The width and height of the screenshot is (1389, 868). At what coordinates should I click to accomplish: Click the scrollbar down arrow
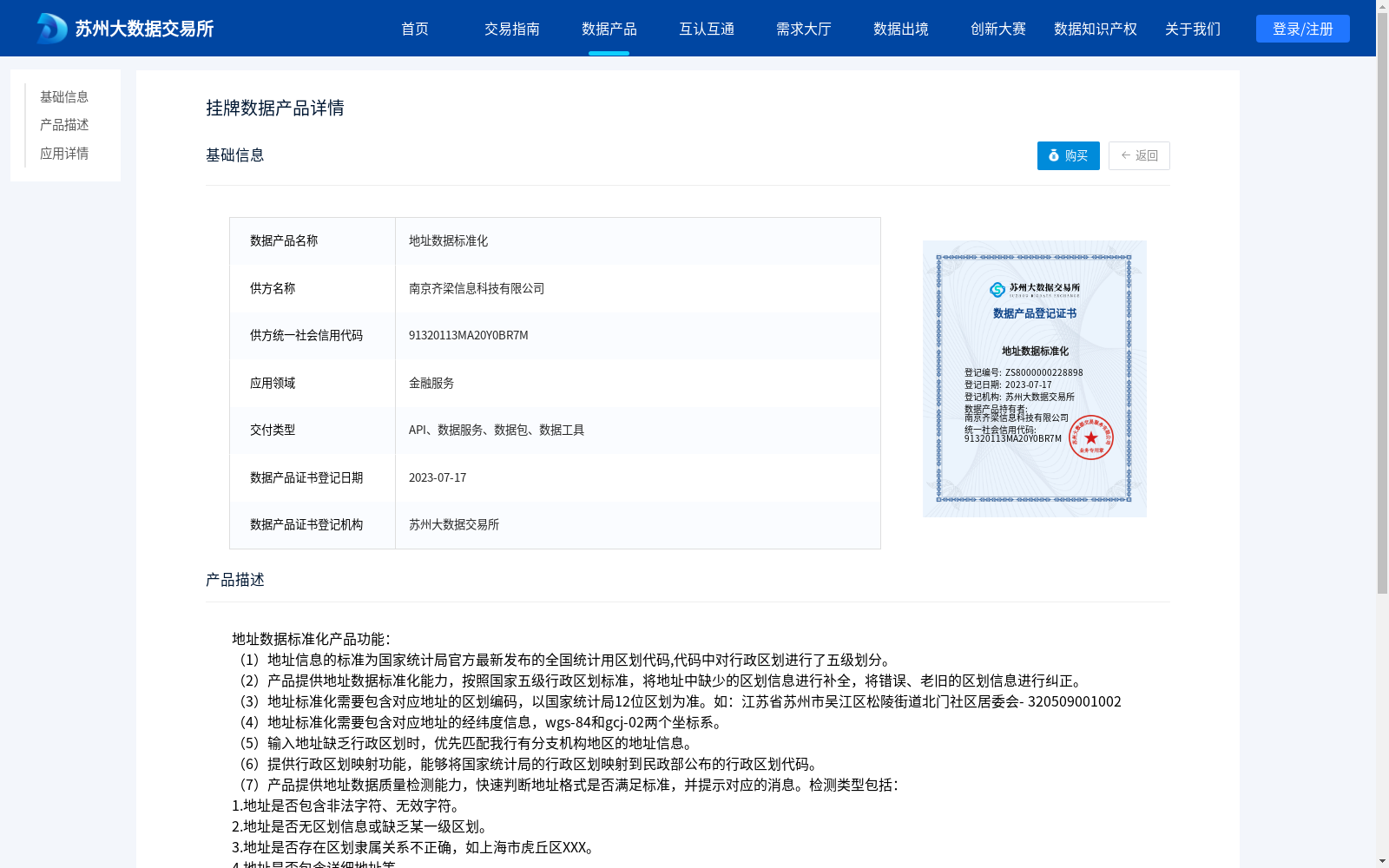(1382, 861)
